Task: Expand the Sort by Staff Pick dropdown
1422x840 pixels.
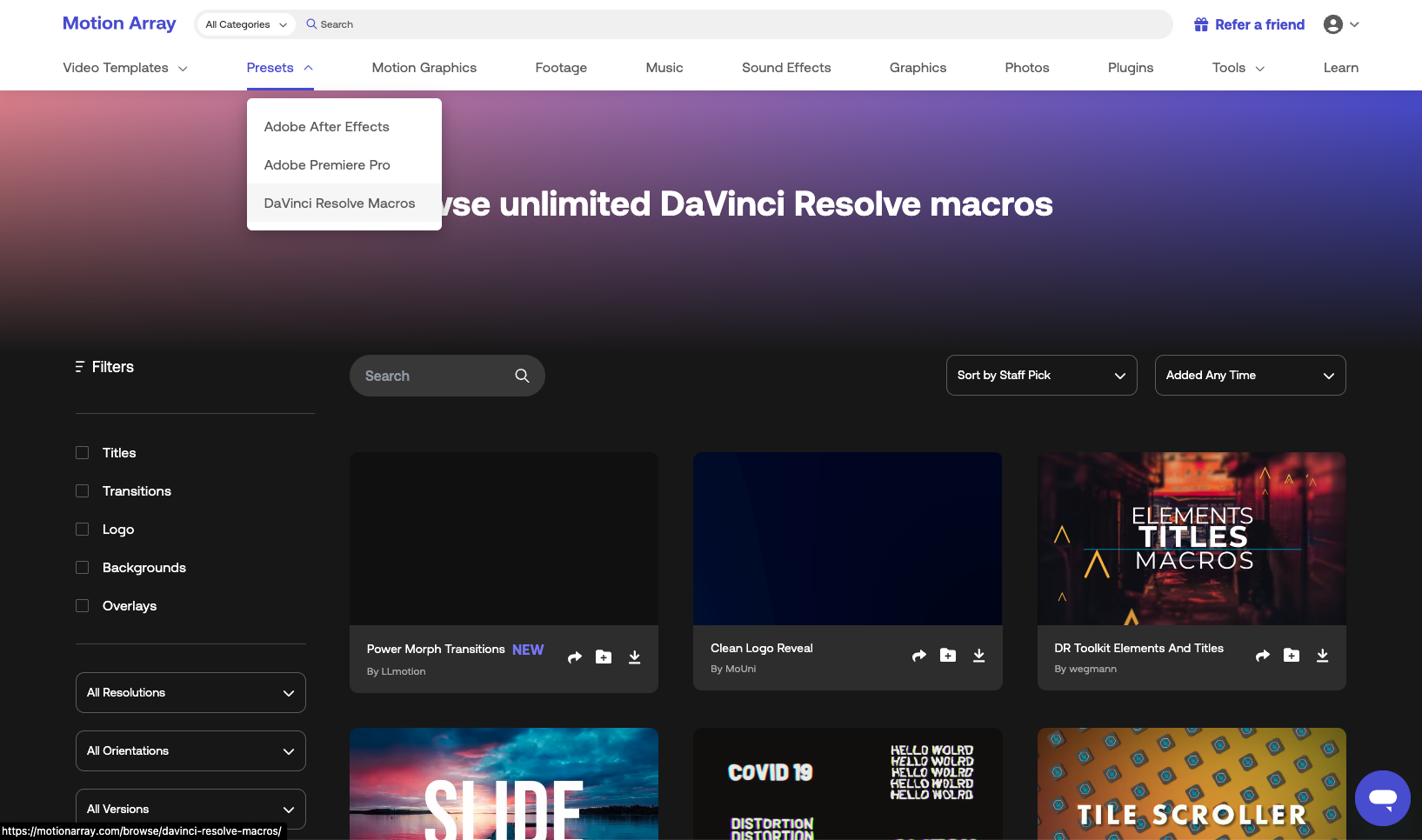Action: pos(1041,376)
